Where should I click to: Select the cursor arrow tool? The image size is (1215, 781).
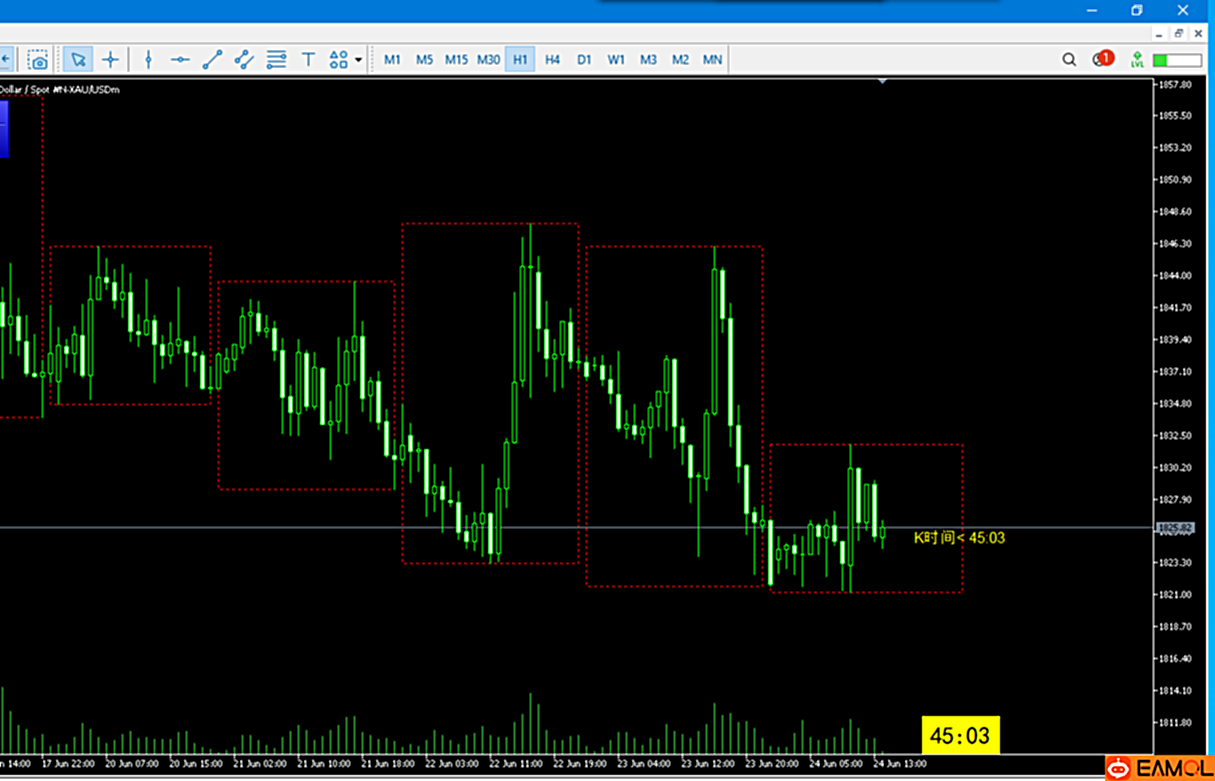78,60
